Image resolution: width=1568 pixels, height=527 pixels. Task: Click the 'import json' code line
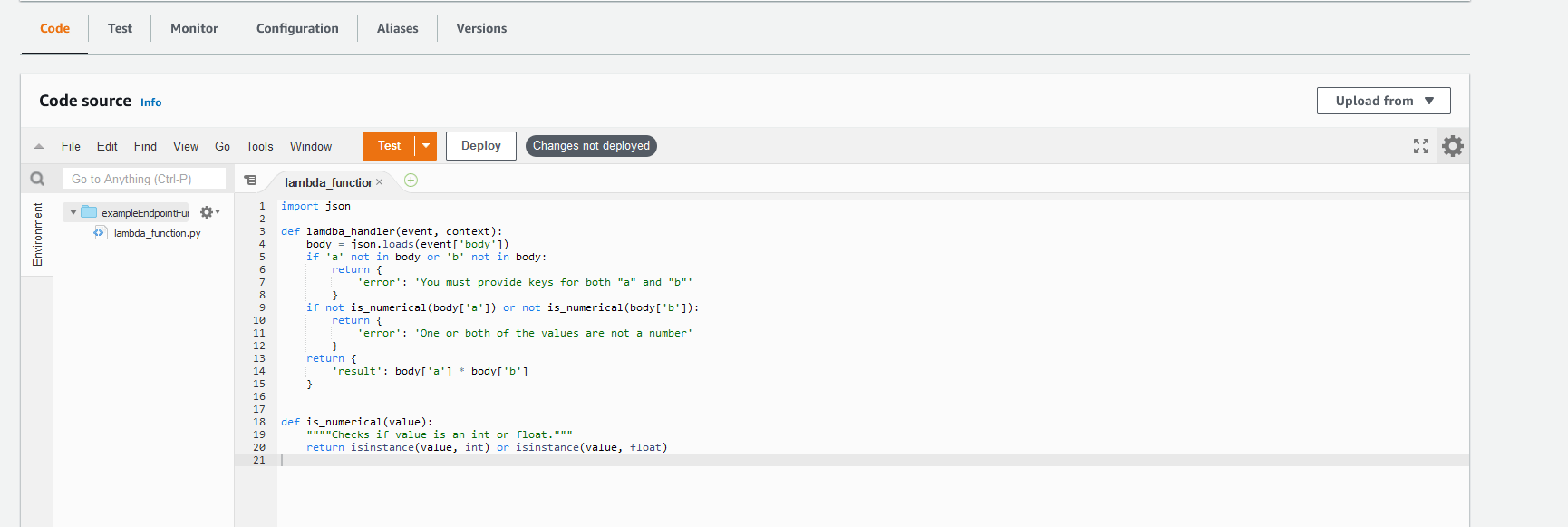coord(315,206)
